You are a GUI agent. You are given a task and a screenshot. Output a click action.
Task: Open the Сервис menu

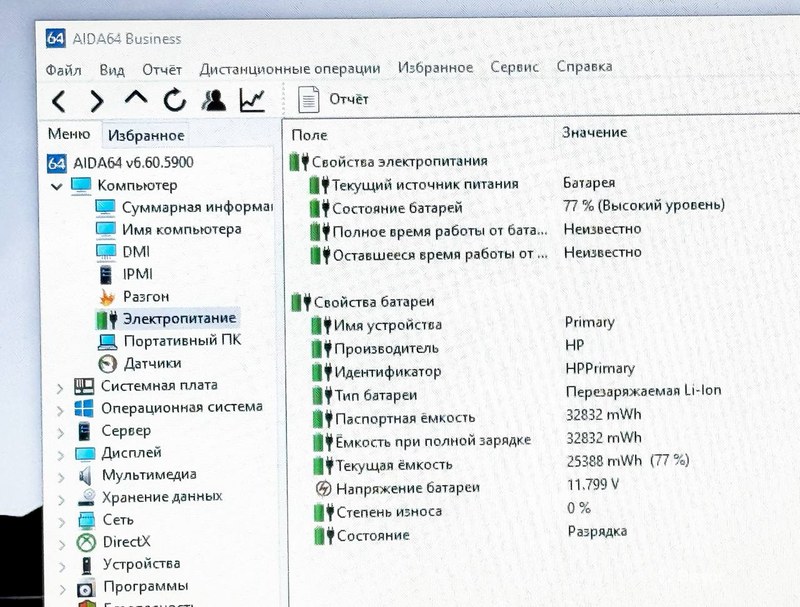[x=514, y=67]
